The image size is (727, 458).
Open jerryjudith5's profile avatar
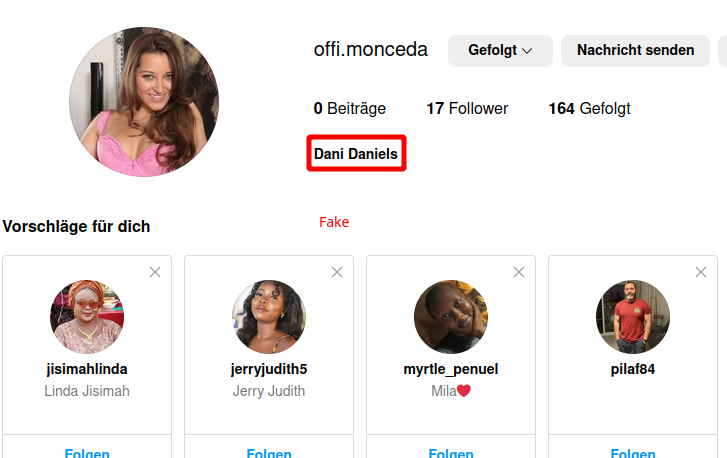click(269, 317)
